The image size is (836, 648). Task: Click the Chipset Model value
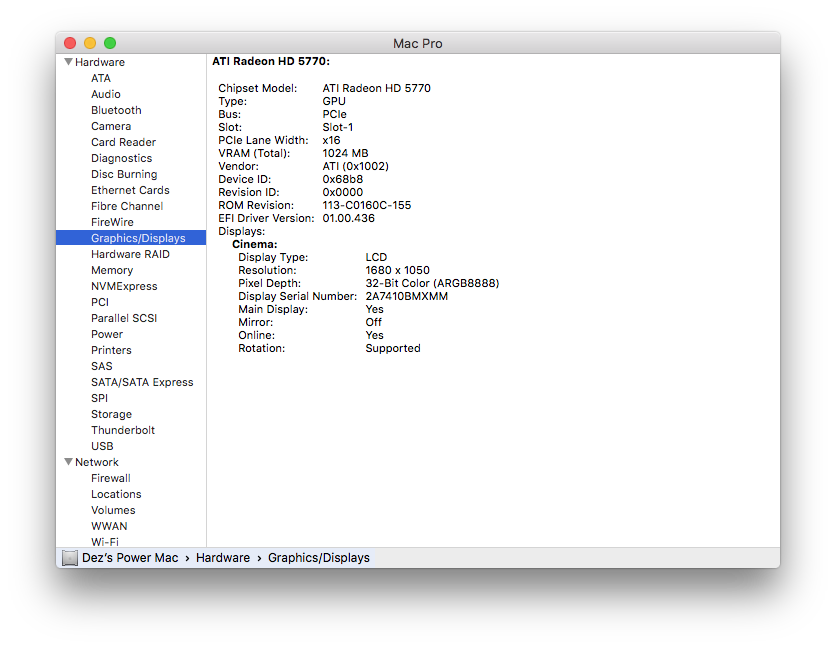(376, 88)
